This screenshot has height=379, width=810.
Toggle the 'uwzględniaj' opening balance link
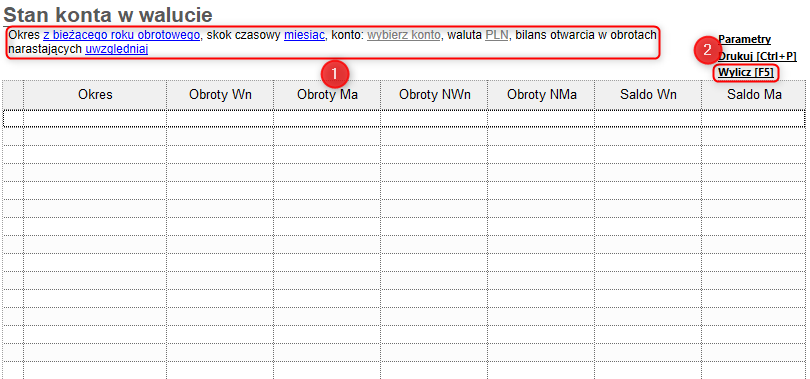pos(116,50)
